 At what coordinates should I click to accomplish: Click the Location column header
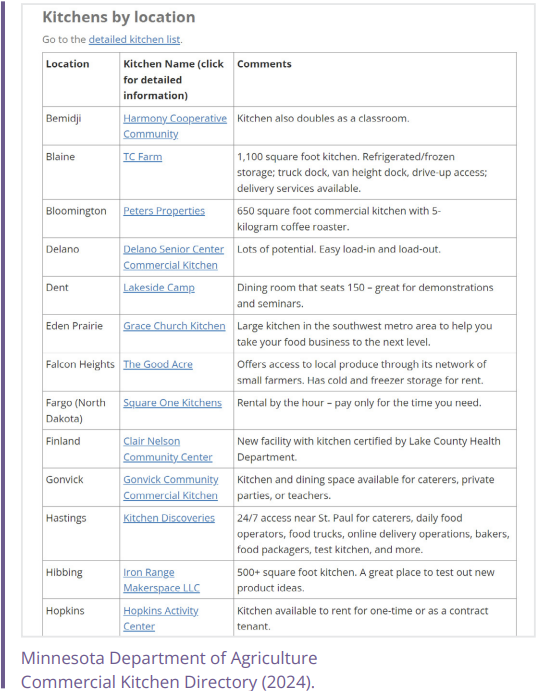click(x=67, y=64)
